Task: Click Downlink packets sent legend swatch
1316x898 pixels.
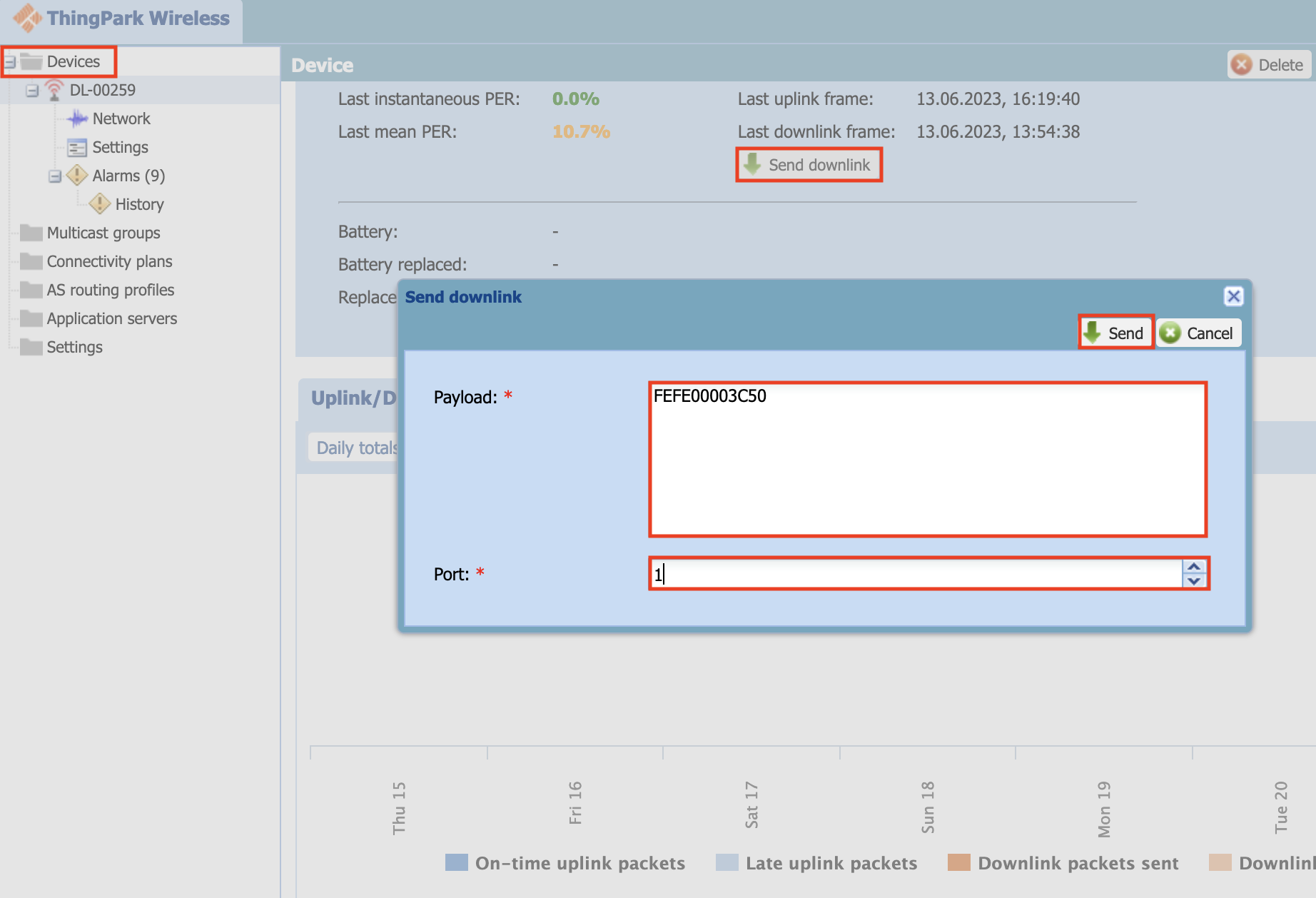Action: pos(959,862)
